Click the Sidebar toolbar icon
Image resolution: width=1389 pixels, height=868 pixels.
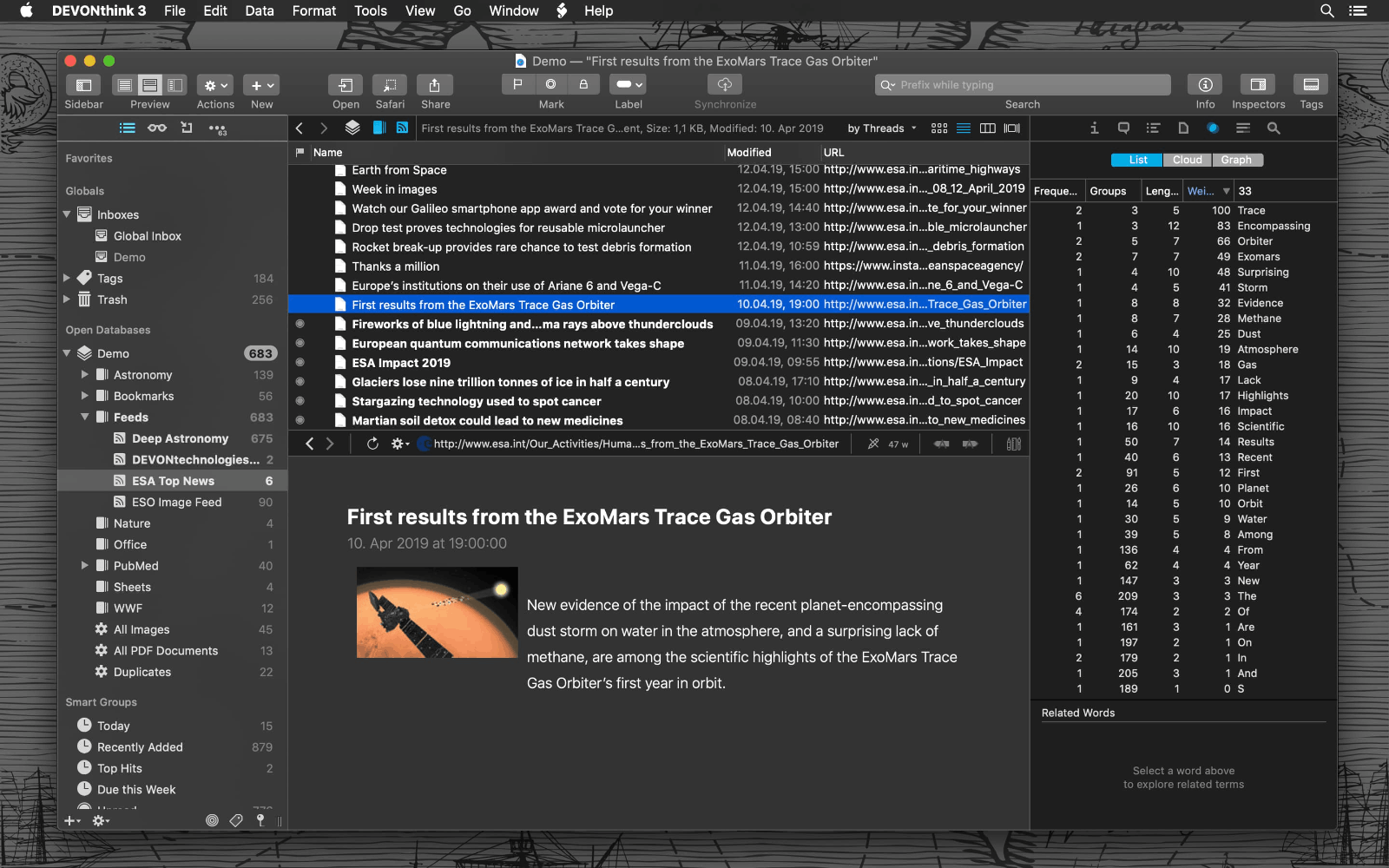(x=83, y=85)
